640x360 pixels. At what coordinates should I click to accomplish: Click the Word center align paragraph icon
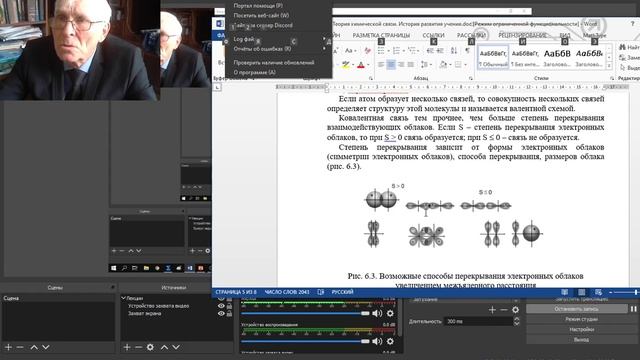coord(391,64)
